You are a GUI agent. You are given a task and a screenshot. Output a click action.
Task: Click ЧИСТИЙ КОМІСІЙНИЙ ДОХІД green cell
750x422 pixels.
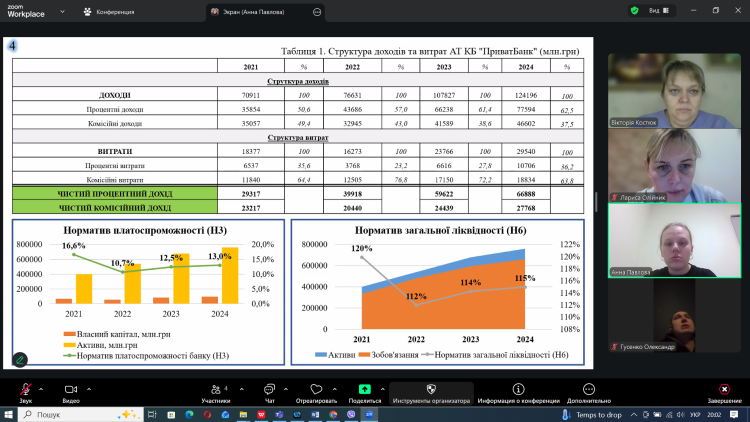[115, 208]
